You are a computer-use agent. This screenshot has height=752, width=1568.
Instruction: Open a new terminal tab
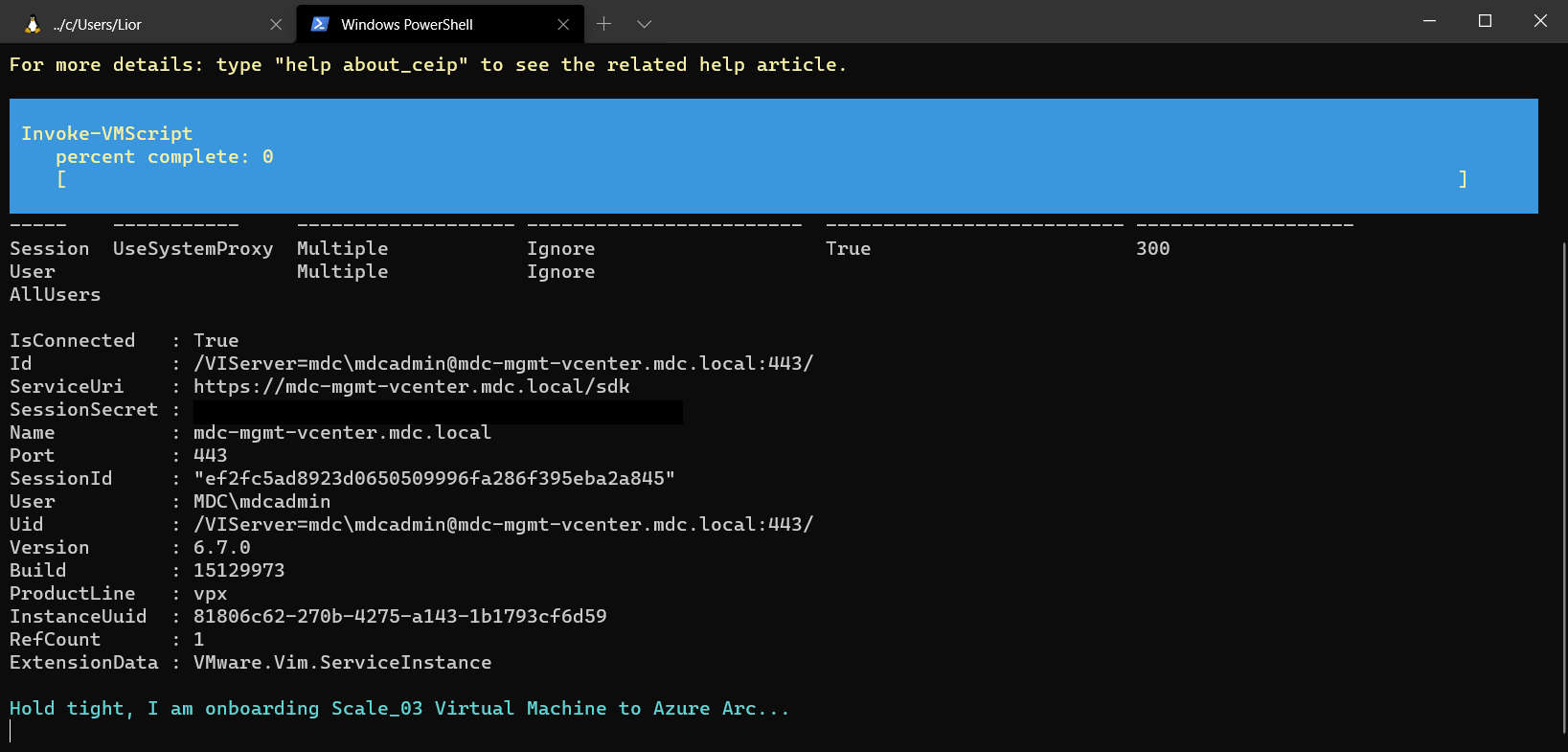[x=603, y=24]
